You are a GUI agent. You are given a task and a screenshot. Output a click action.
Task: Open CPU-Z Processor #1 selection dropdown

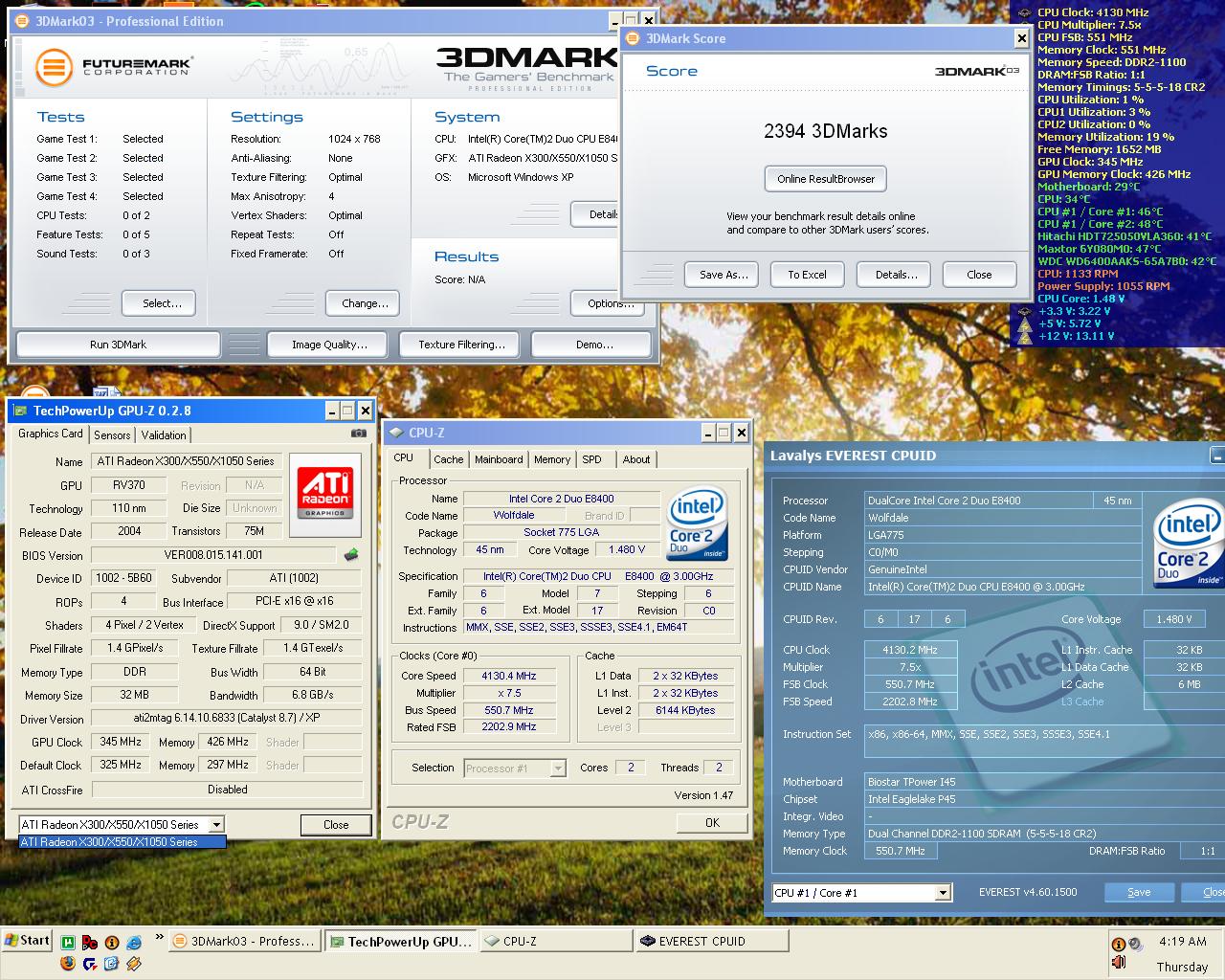pos(558,768)
